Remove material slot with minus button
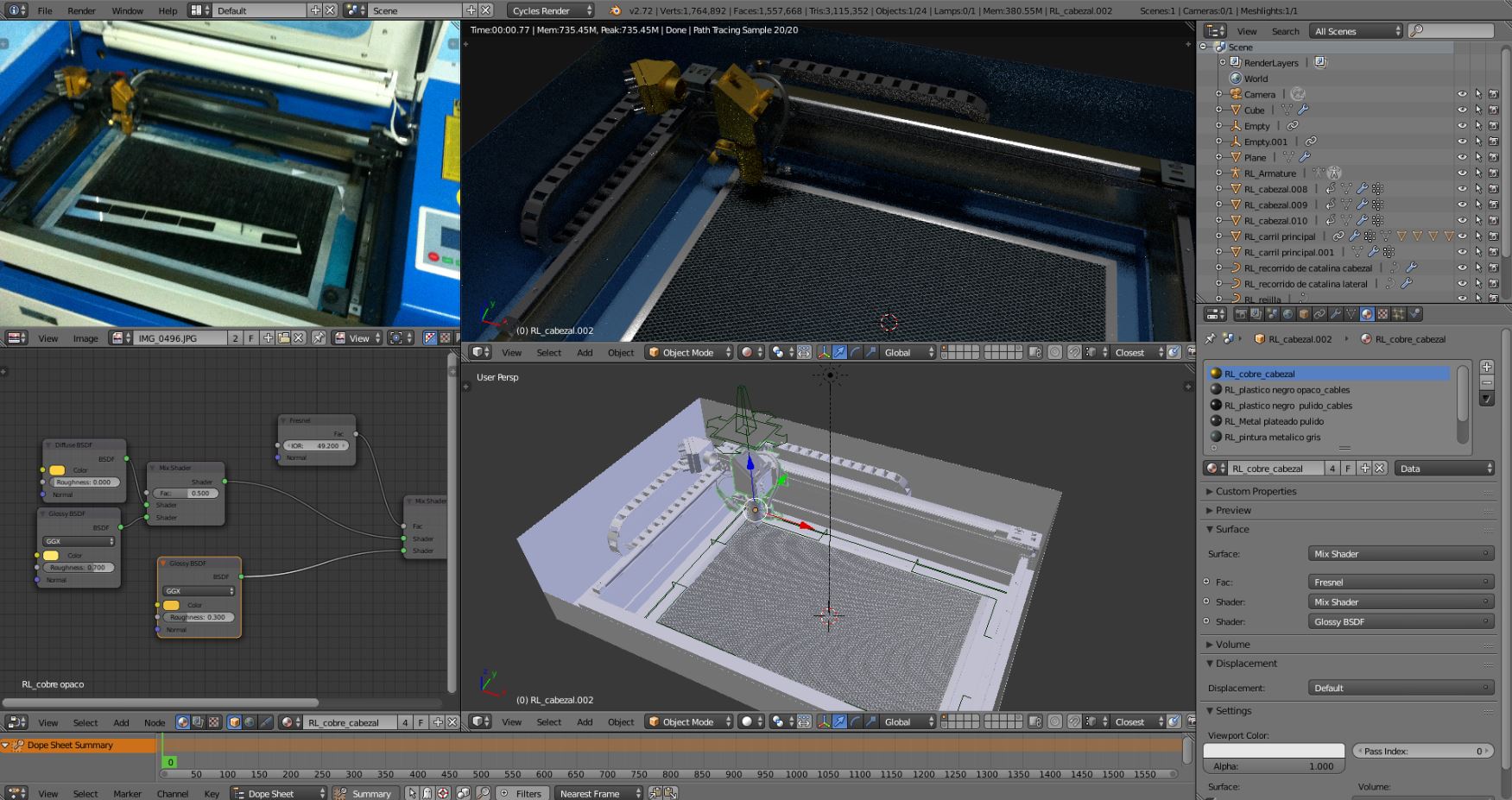1512x800 pixels. [1486, 382]
